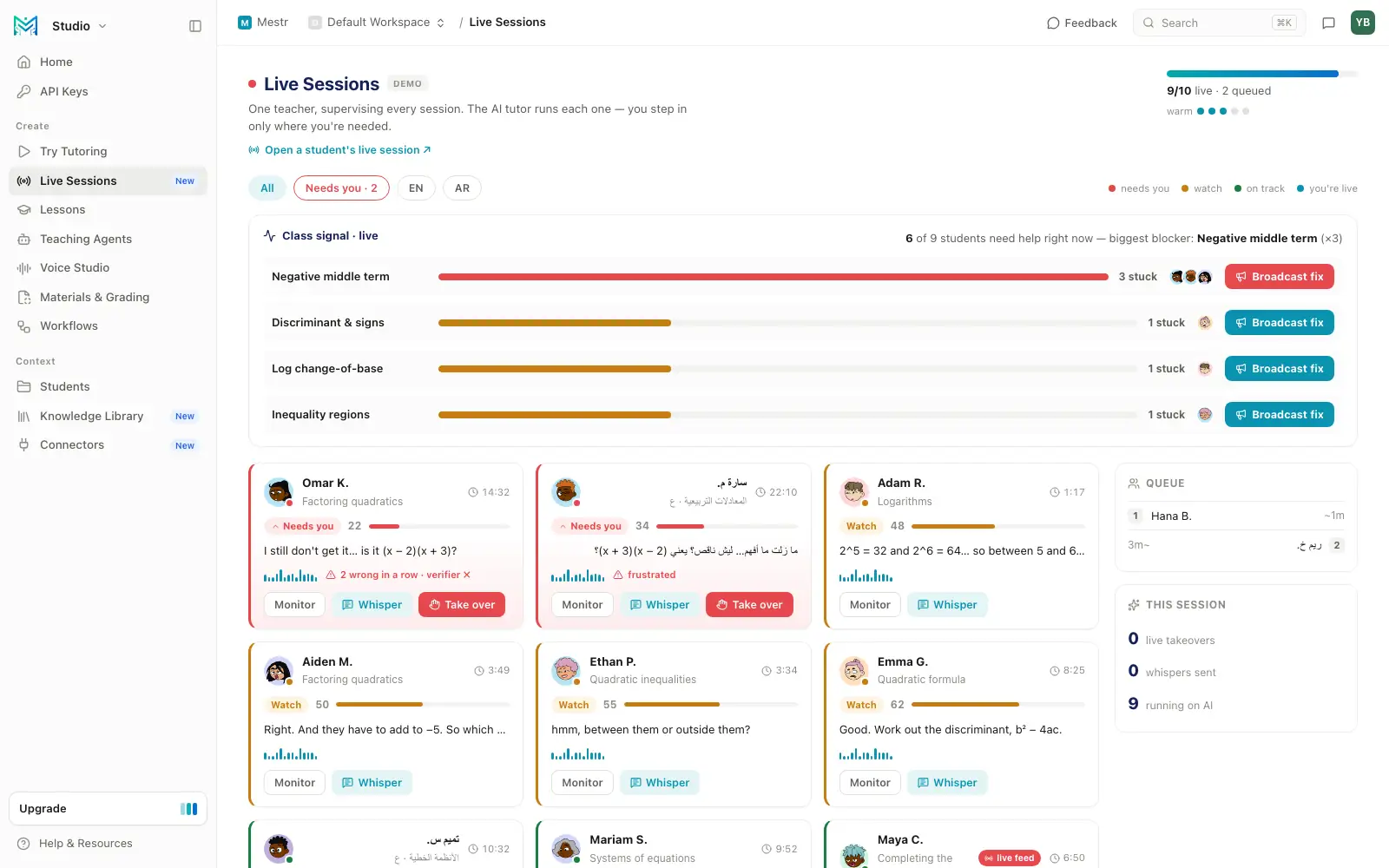Take over Omar K.'s session
Viewport: 1389px width, 868px height.
point(462,605)
